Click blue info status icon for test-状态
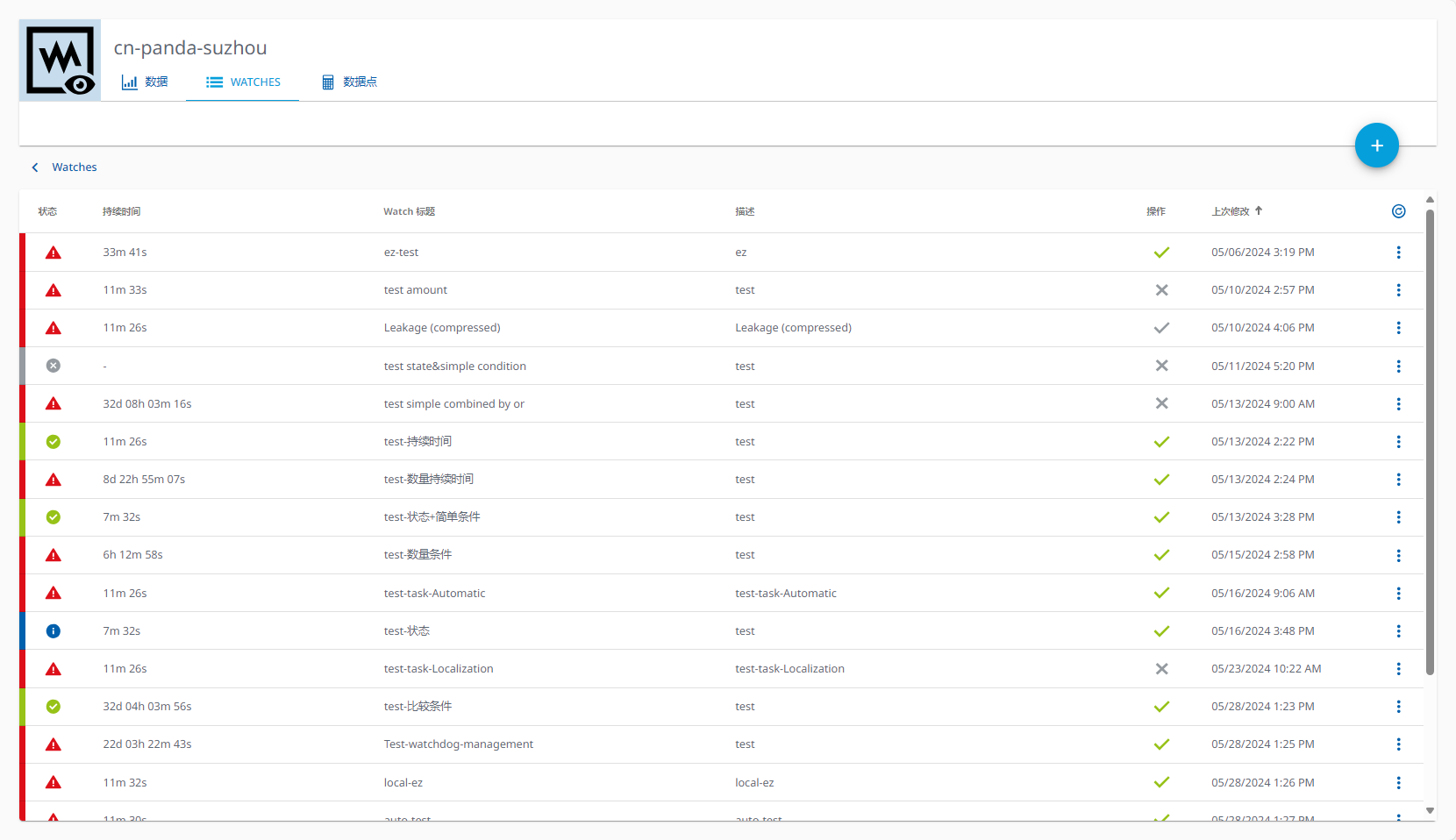Screen dimensions: 1456x840 [54, 631]
